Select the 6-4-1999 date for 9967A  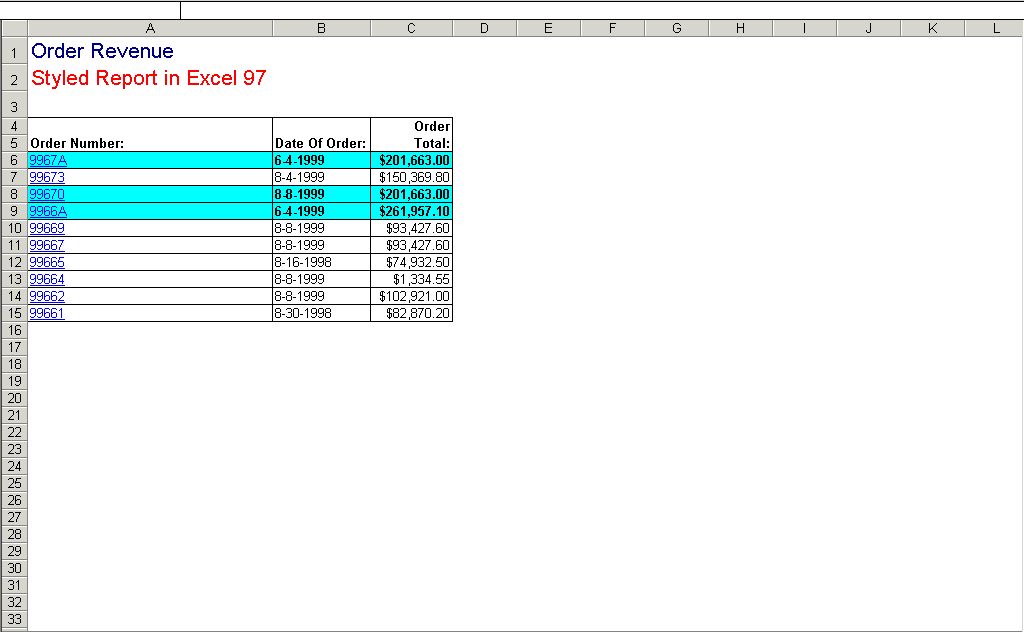pos(321,161)
